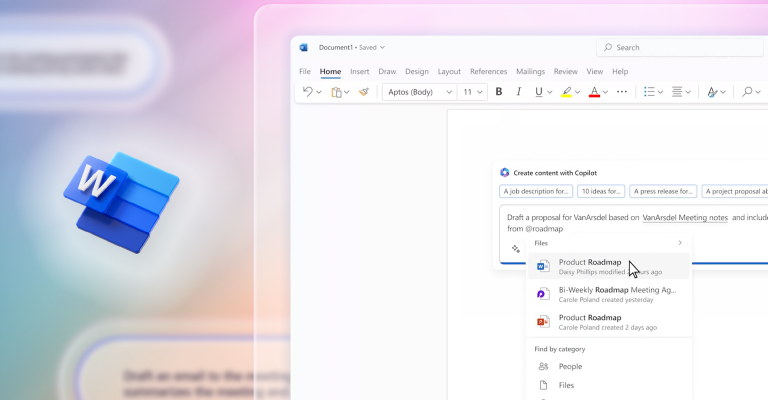Click the Loop file icon beside Bi-Weekly Roadmap
This screenshot has width=768, height=400.
coord(543,294)
